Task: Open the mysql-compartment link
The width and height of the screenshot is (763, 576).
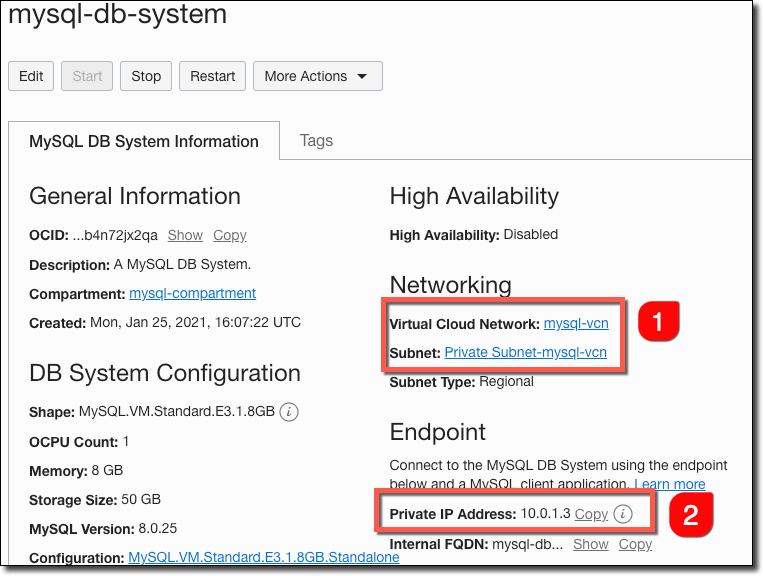Action: pos(192,294)
